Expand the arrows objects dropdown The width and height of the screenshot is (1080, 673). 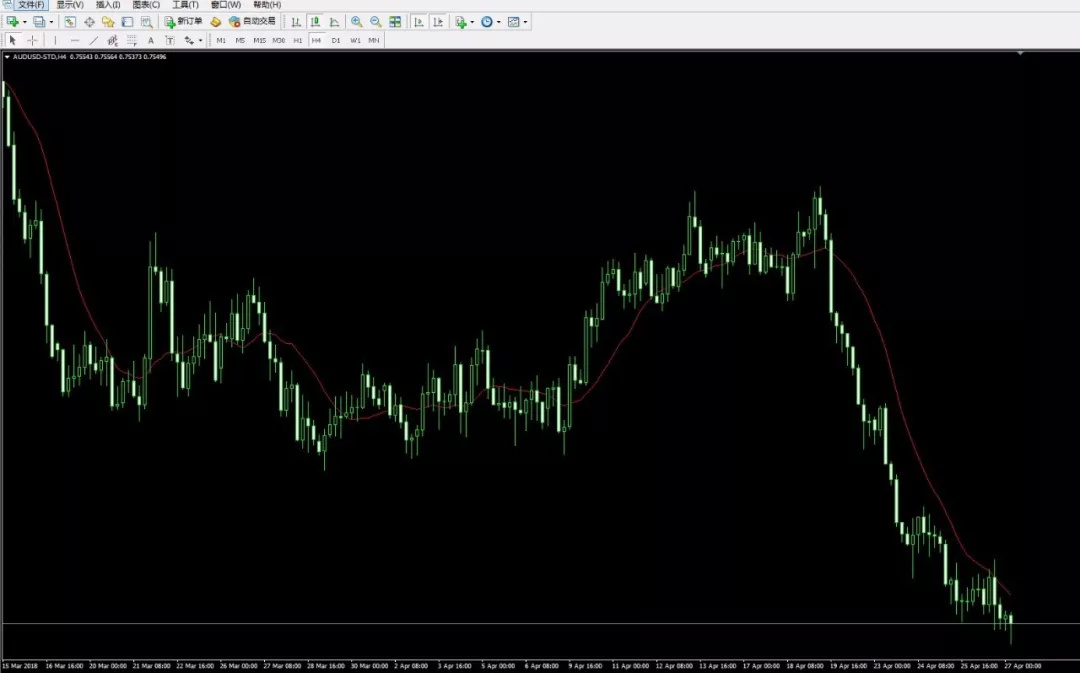[x=200, y=40]
